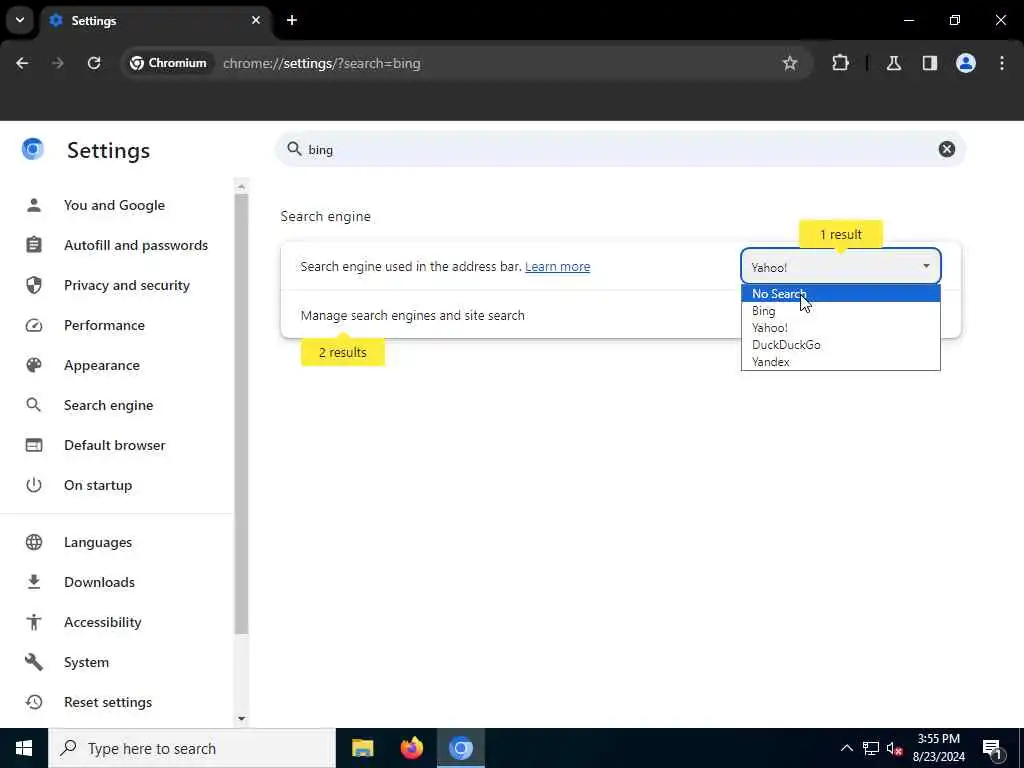Open Chrome Labs flask icon

(893, 63)
